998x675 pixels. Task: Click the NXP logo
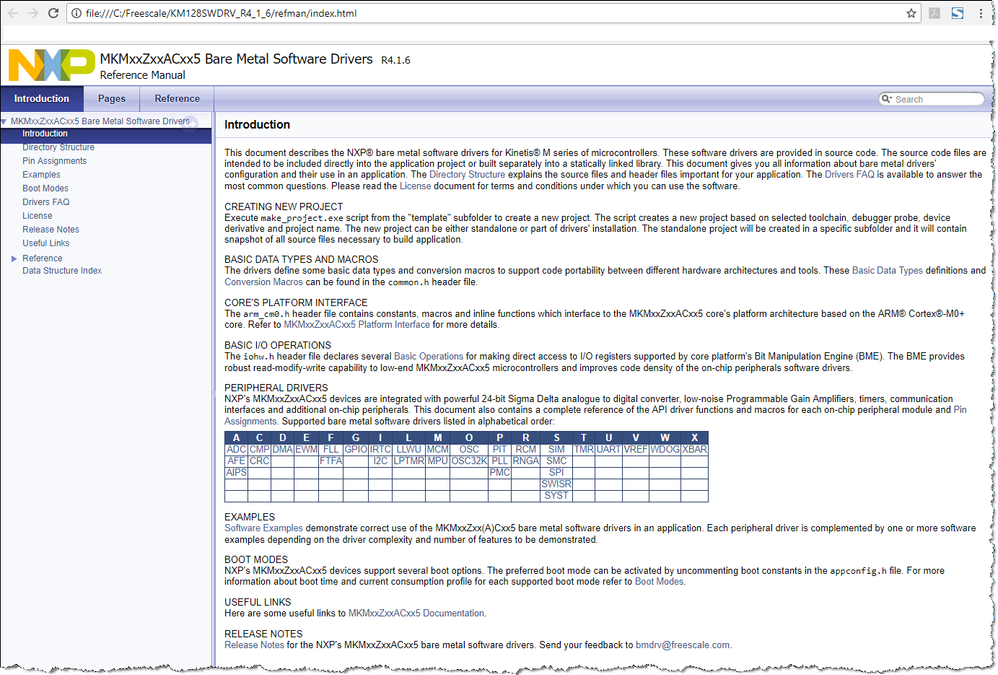pyautogui.click(x=52, y=65)
